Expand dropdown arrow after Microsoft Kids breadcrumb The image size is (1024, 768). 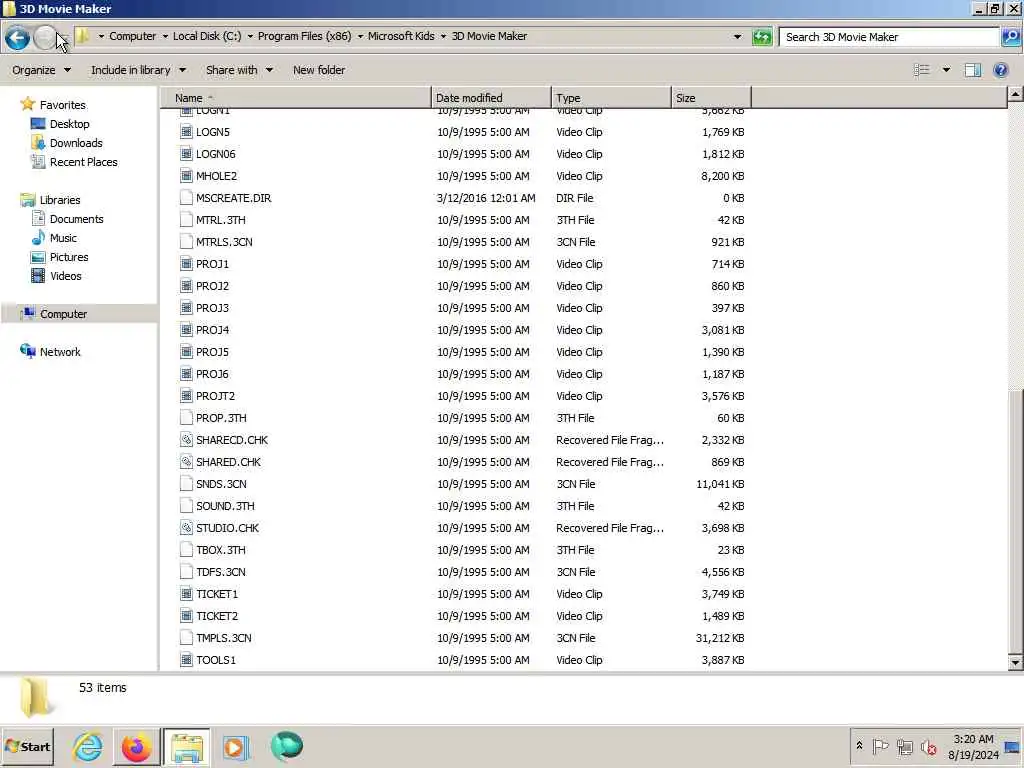pyautogui.click(x=443, y=37)
